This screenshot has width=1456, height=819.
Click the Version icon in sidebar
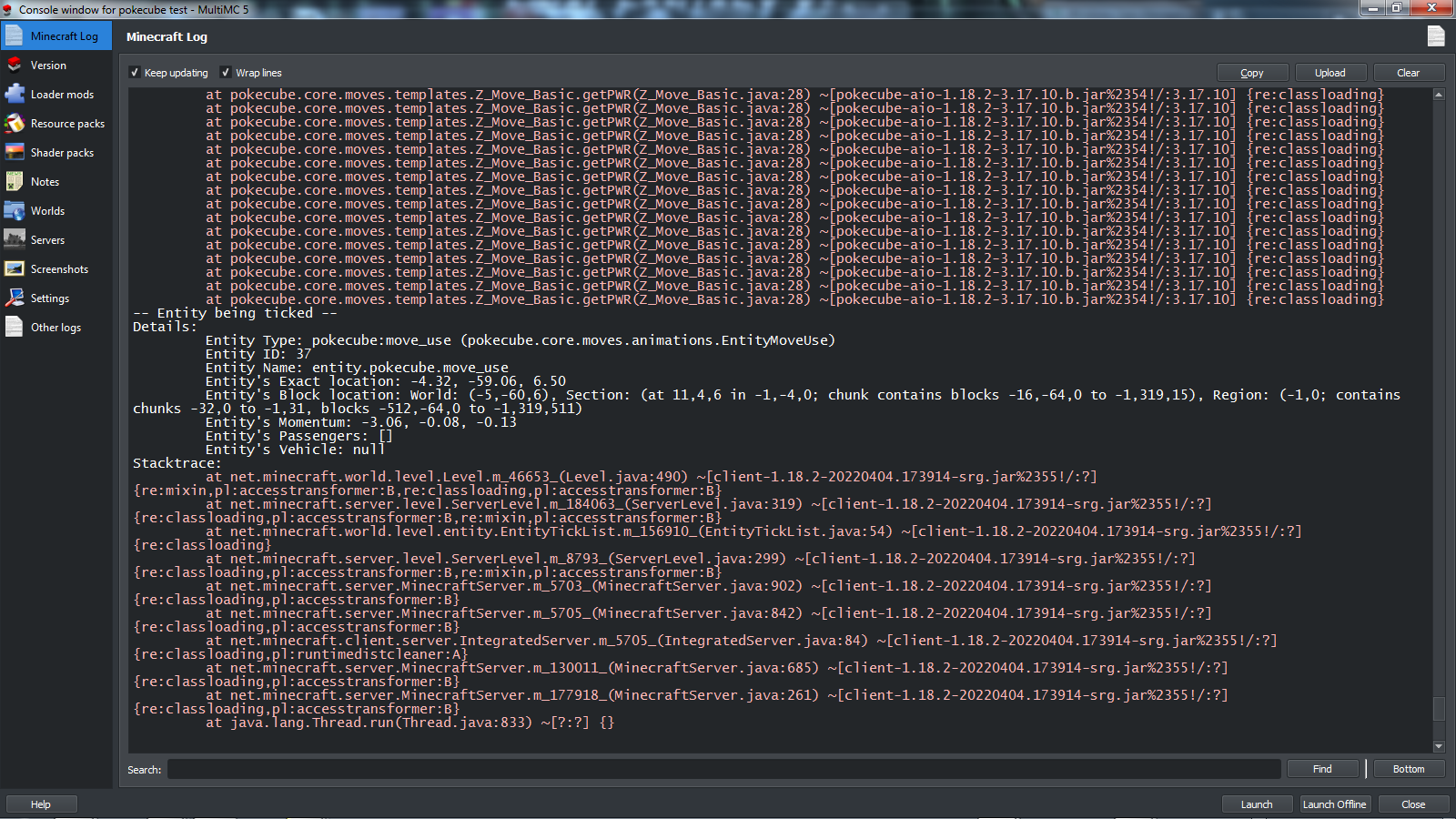coord(15,66)
